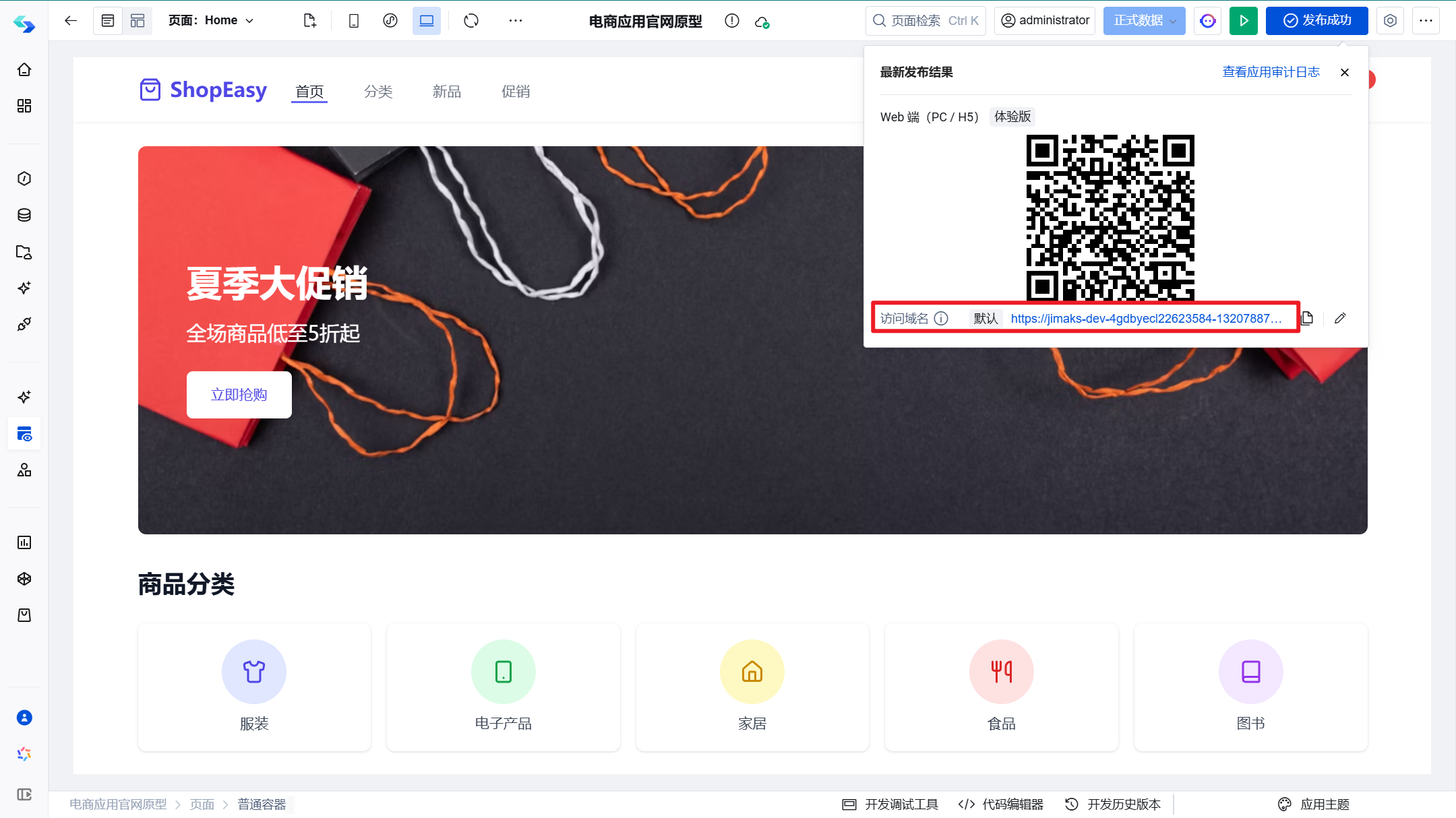Open 代码编辑器 in bottom bar
The height and width of the screenshot is (818, 1456).
click(x=1001, y=805)
